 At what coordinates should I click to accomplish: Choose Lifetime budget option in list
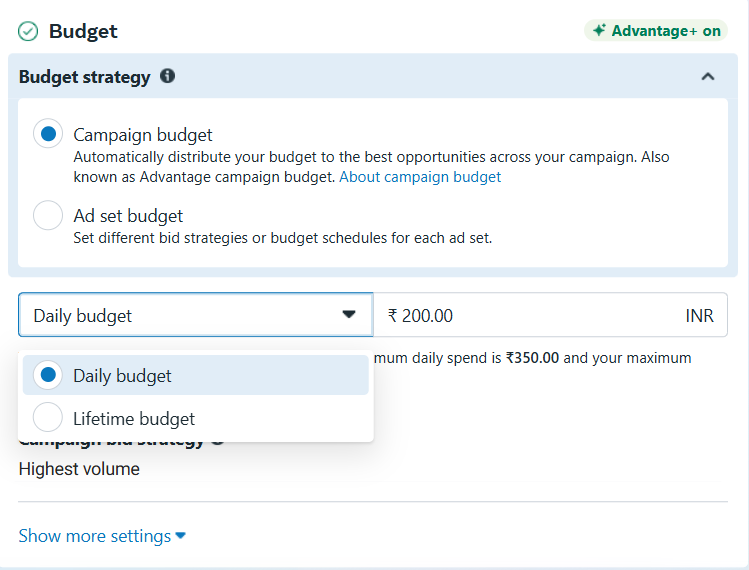tap(196, 418)
